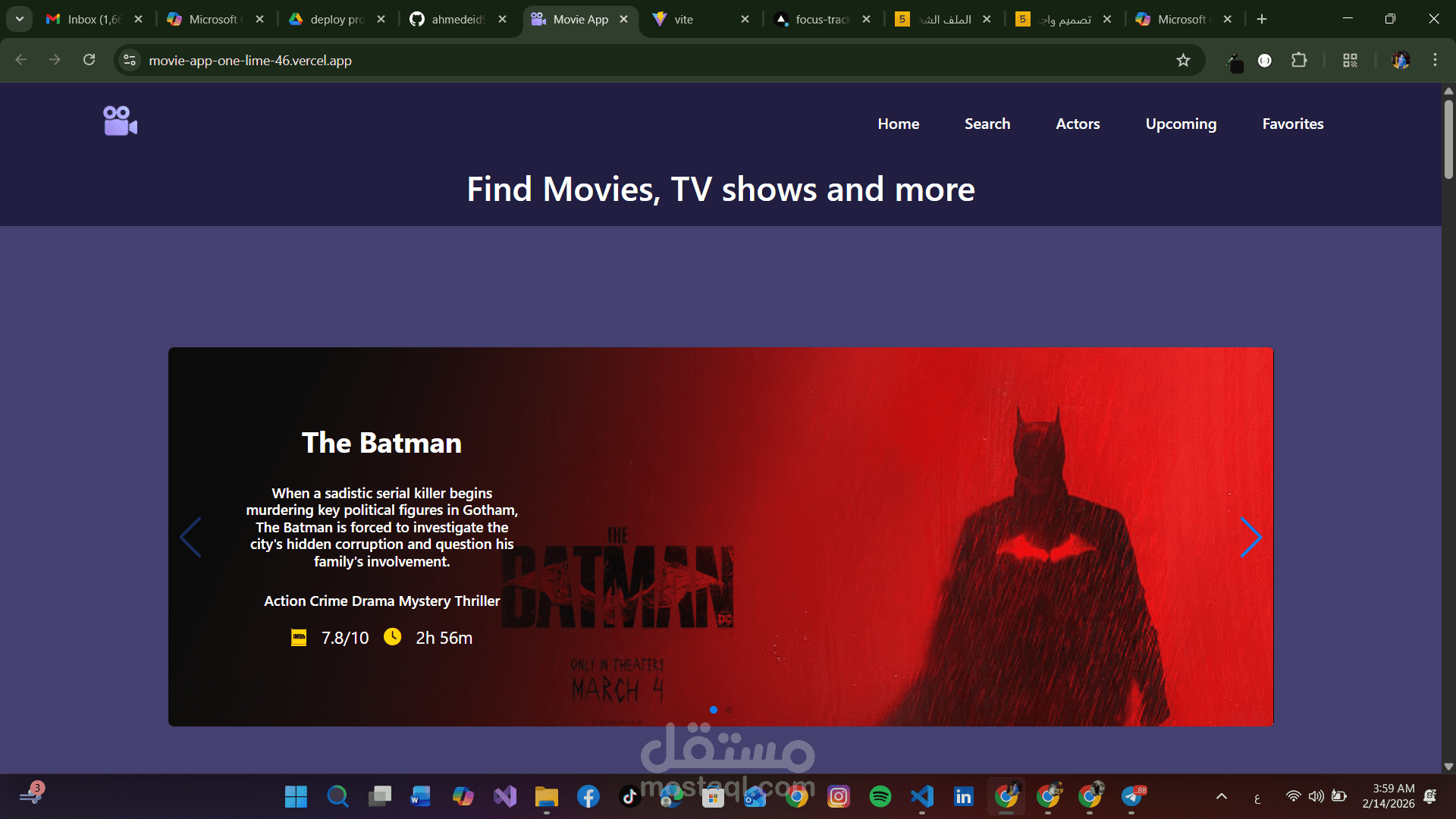Click the 'Find Movies, TV shows and more' heading
Viewport: 1456px width, 819px height.
pos(720,189)
